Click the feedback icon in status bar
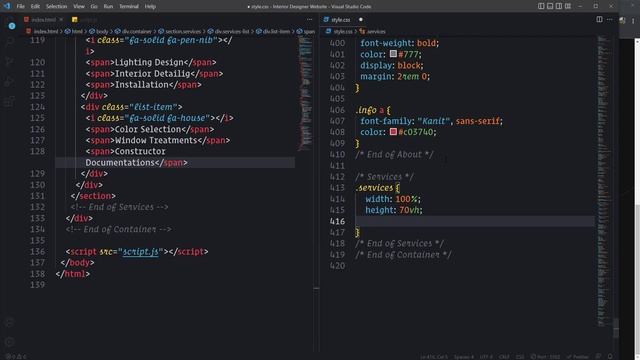The height and width of the screenshot is (360, 640). point(598,356)
